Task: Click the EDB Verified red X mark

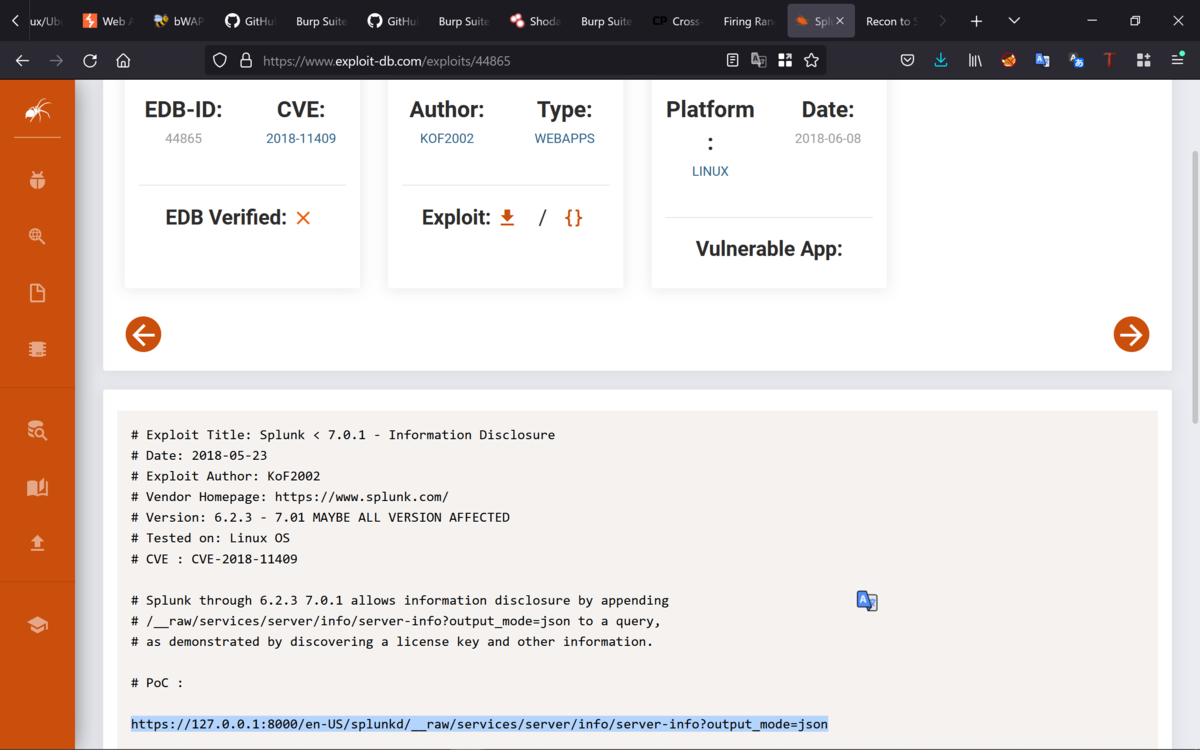Action: tap(303, 218)
